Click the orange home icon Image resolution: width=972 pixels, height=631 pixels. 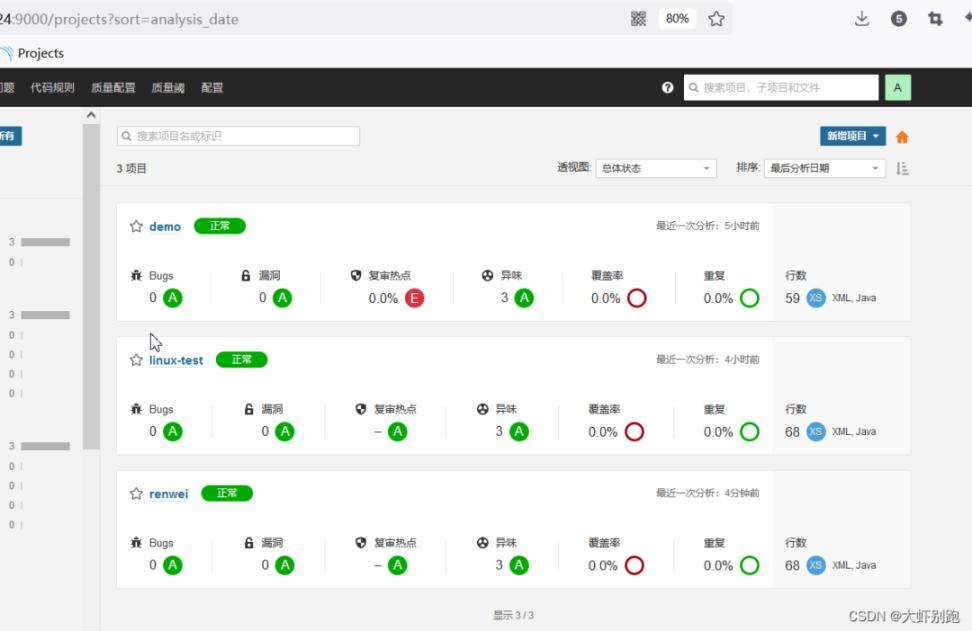point(902,137)
